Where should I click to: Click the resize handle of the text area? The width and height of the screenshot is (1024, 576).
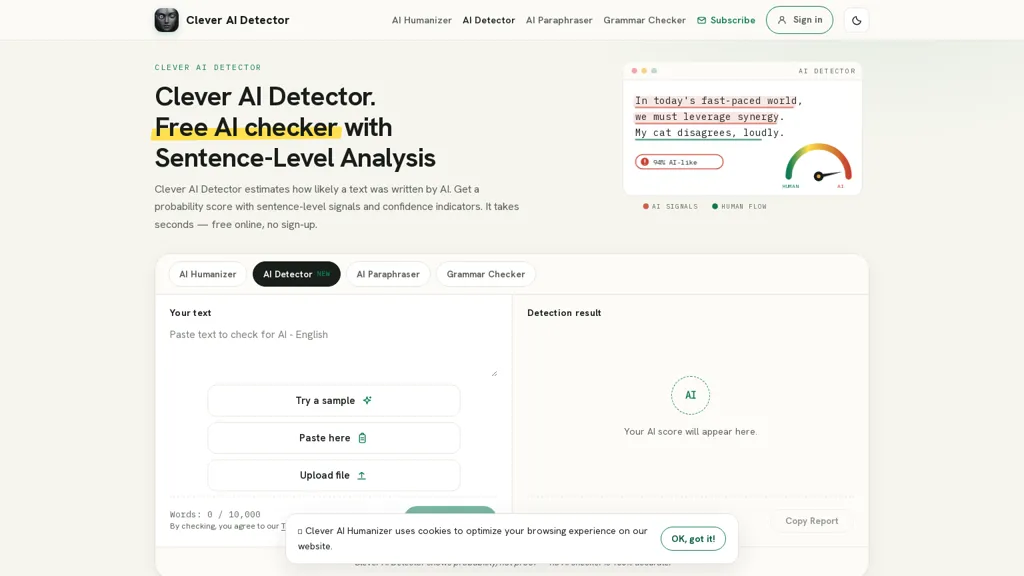(x=494, y=373)
